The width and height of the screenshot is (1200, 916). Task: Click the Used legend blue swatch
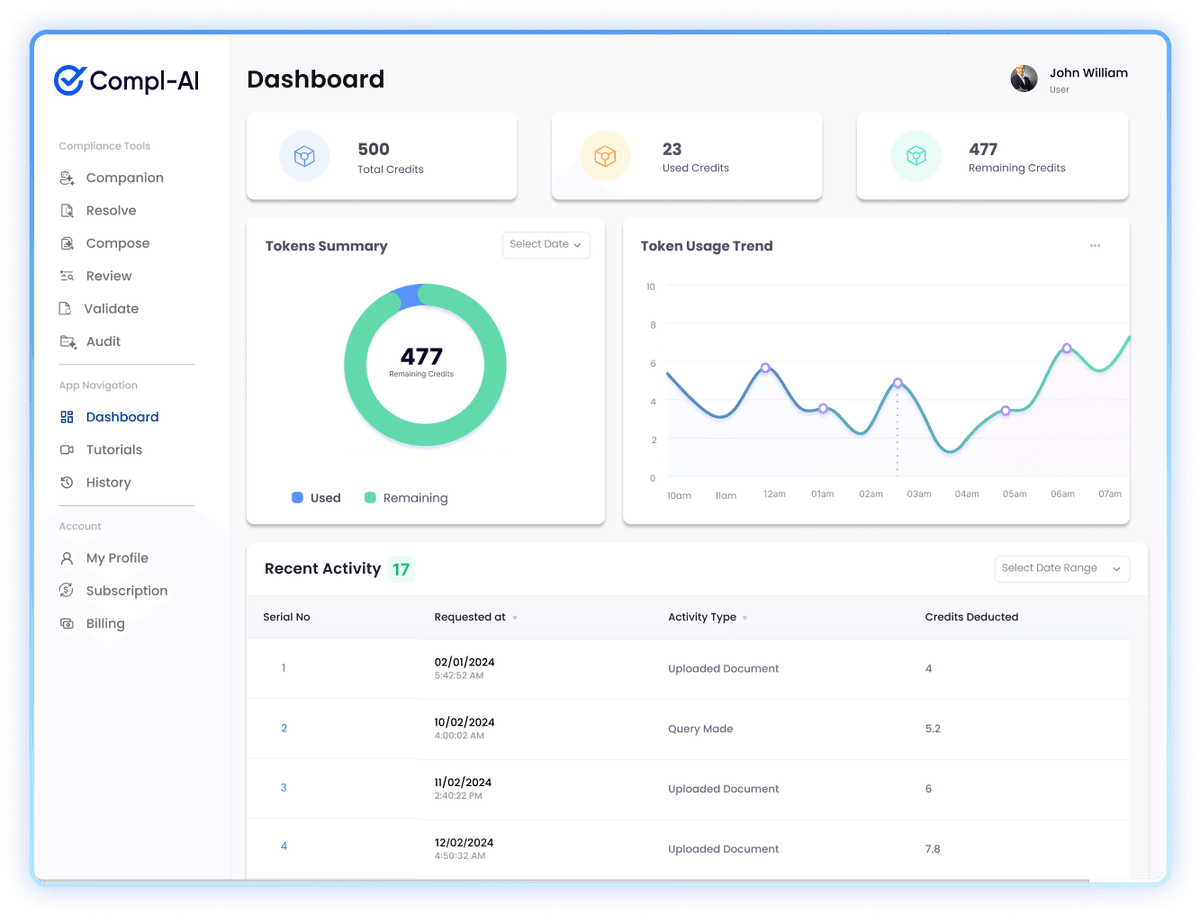pos(297,498)
